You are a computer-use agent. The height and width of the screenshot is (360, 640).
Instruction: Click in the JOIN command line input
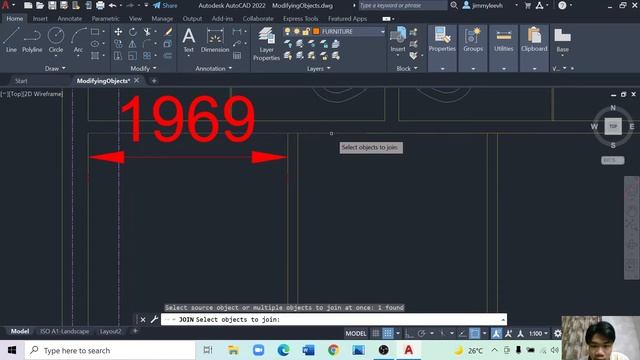334,319
